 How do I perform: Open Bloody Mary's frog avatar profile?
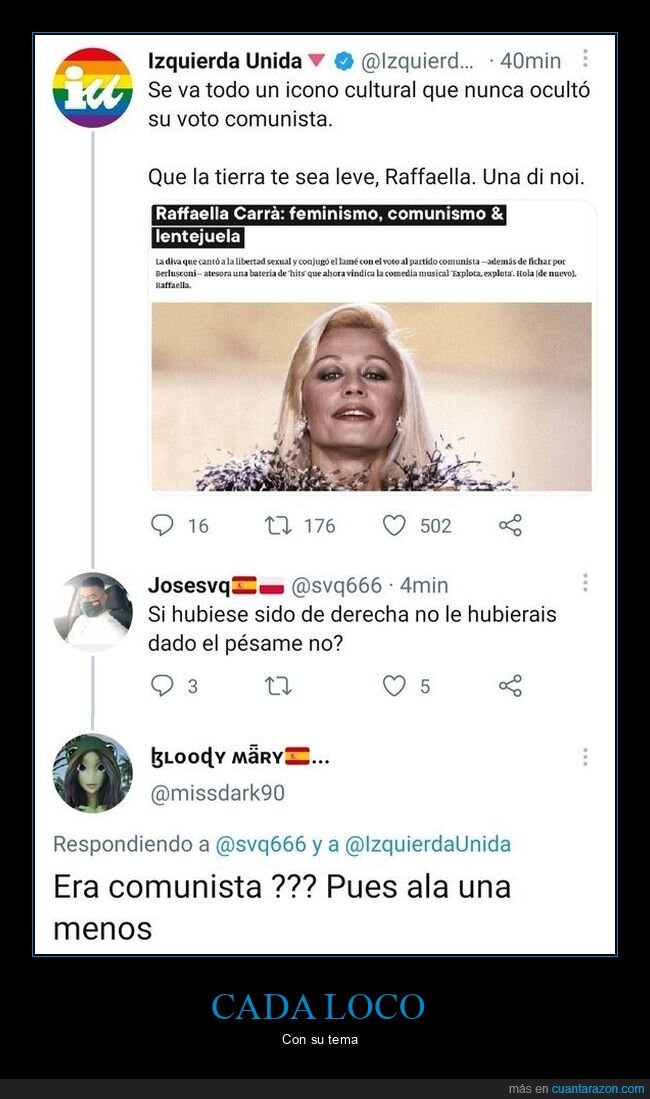click(x=93, y=773)
